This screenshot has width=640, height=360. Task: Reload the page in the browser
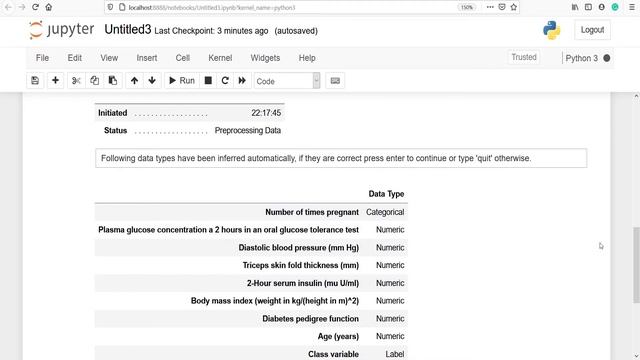coord(36,7)
